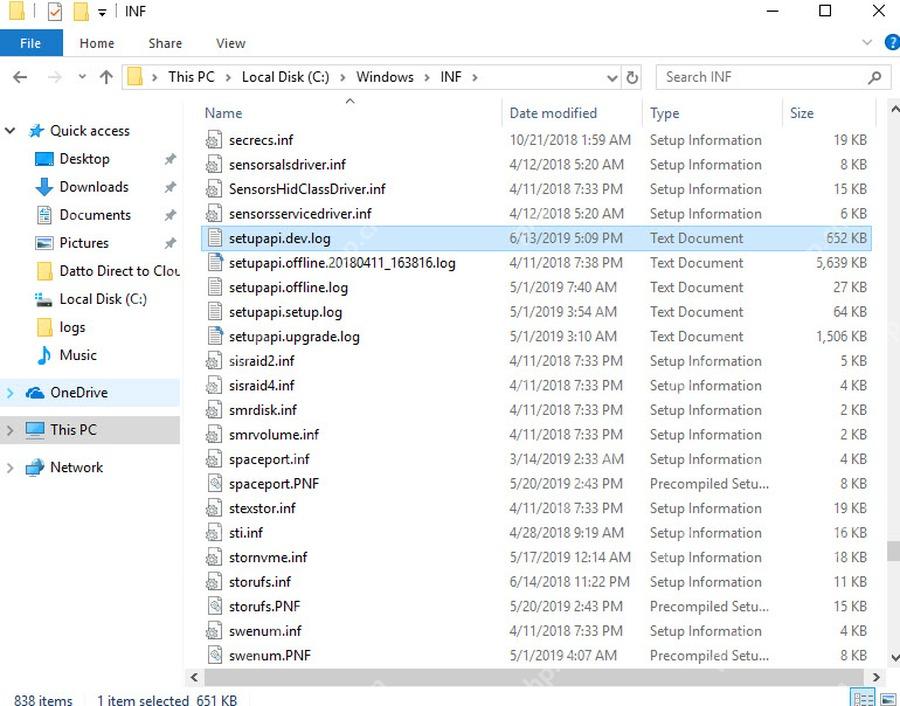Open Music in the sidebar
The image size is (900, 706).
pyautogui.click(x=78, y=355)
